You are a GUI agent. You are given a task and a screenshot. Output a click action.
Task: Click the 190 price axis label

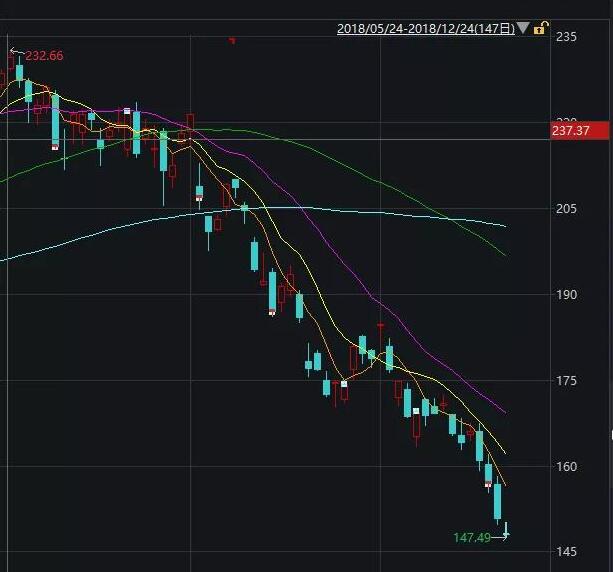click(x=566, y=294)
